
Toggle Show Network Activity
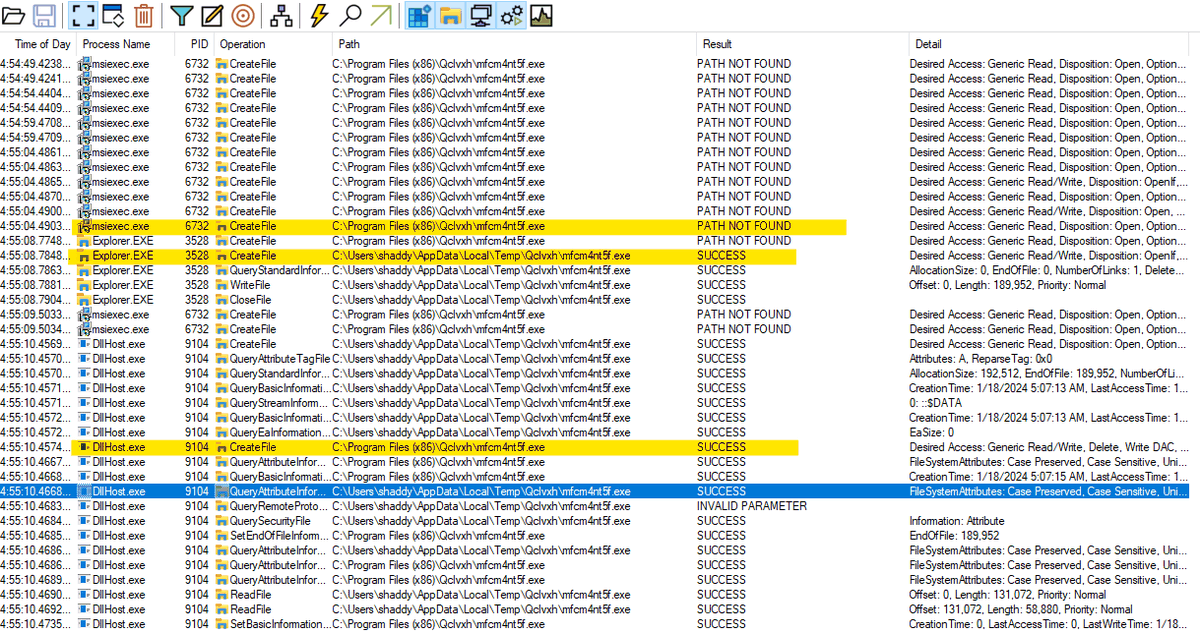(x=481, y=15)
